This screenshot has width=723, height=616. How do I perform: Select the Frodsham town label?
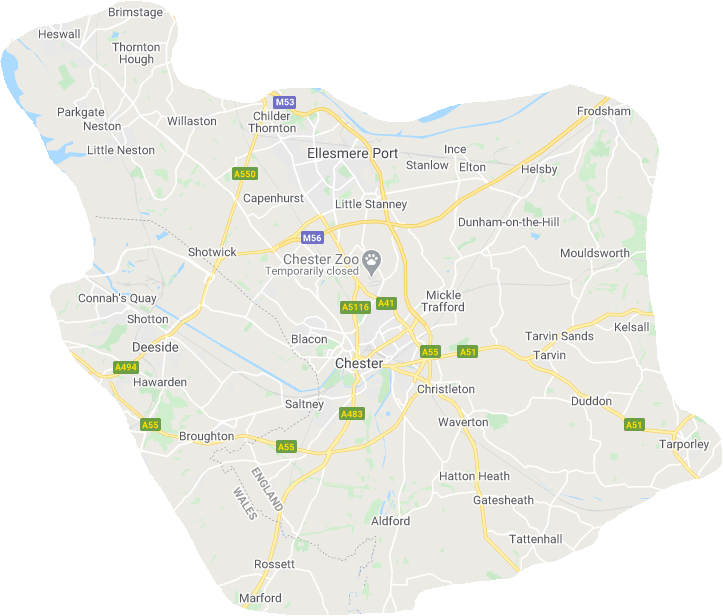(604, 111)
